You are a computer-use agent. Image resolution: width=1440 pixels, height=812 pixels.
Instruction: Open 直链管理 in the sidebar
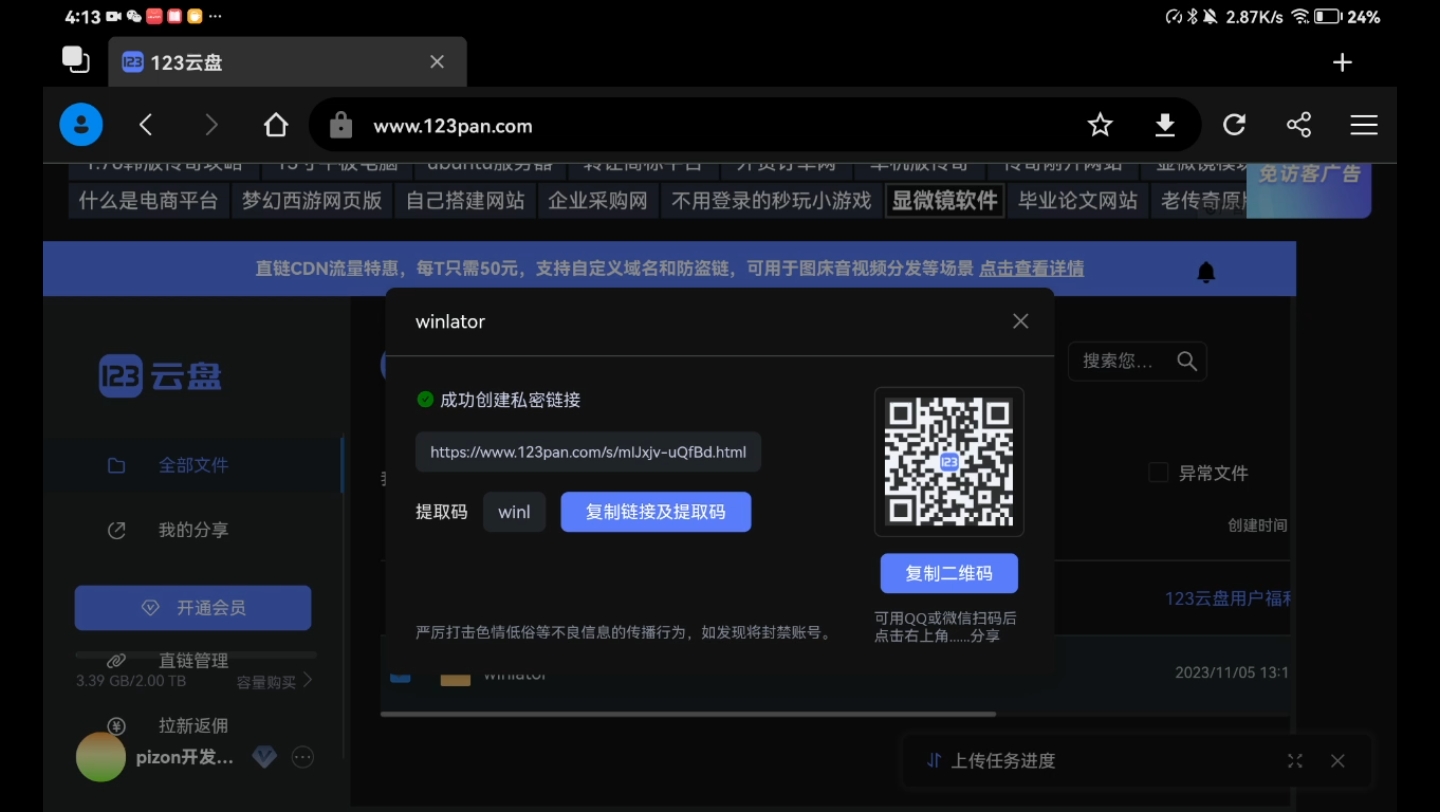click(x=192, y=661)
